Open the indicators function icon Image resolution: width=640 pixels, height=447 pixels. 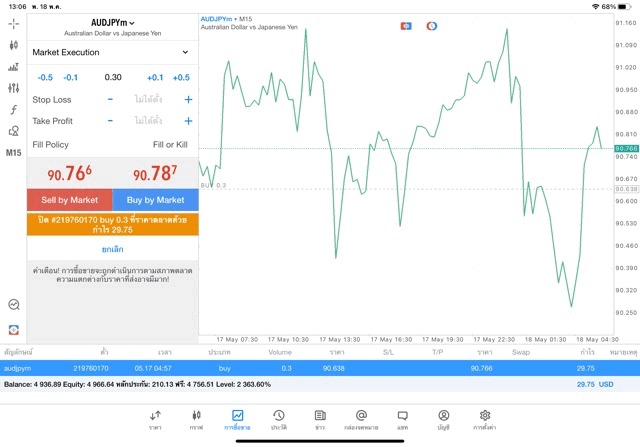click(13, 109)
